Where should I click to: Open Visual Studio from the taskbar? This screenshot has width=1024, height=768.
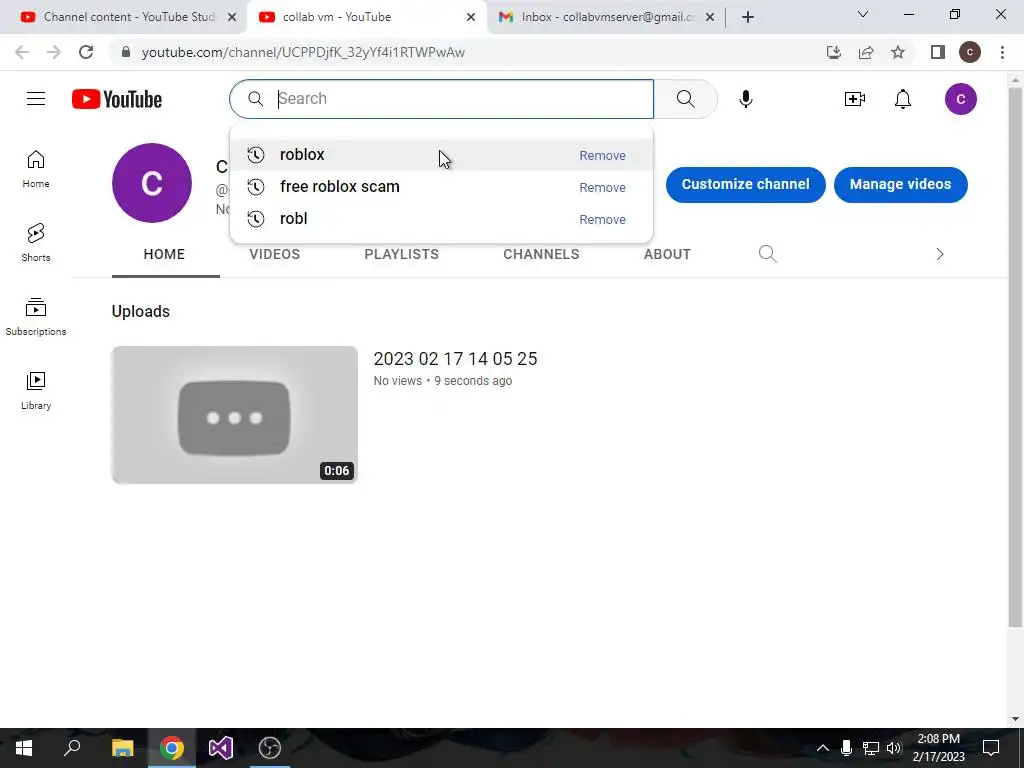tap(221, 748)
